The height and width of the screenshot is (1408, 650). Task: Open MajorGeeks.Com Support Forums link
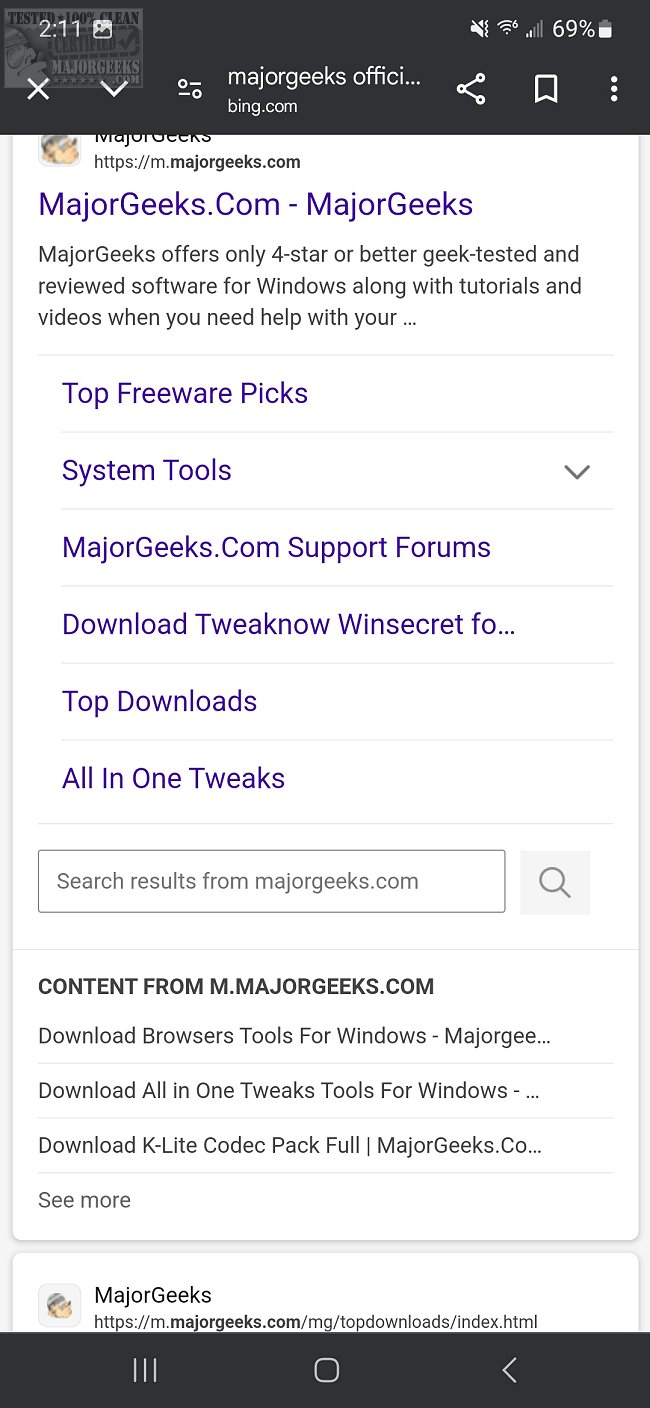[x=276, y=548]
